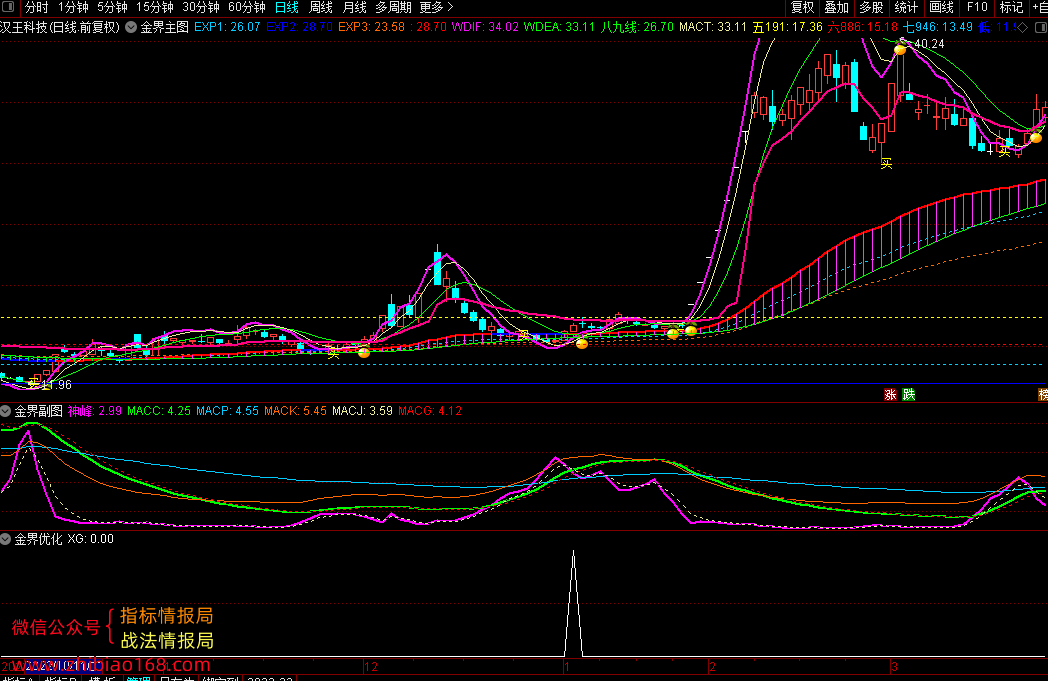Click the 统计 statistics button
Viewport: 1048px width, 681px height.
point(906,7)
